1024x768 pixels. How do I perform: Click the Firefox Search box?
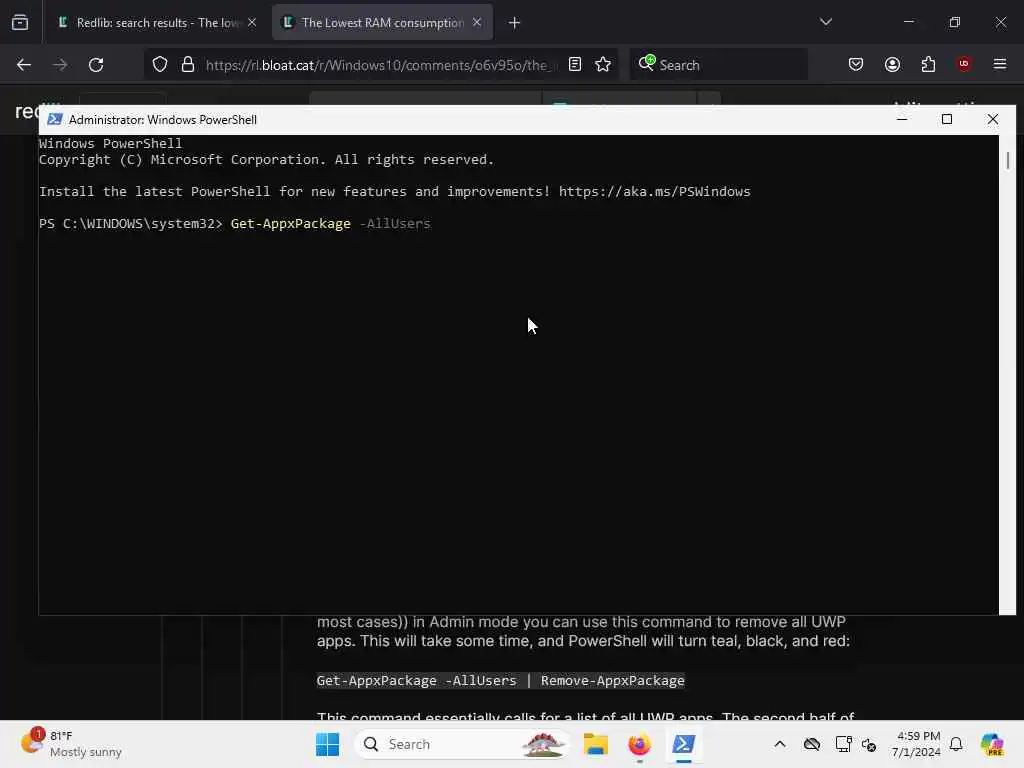[x=718, y=65]
